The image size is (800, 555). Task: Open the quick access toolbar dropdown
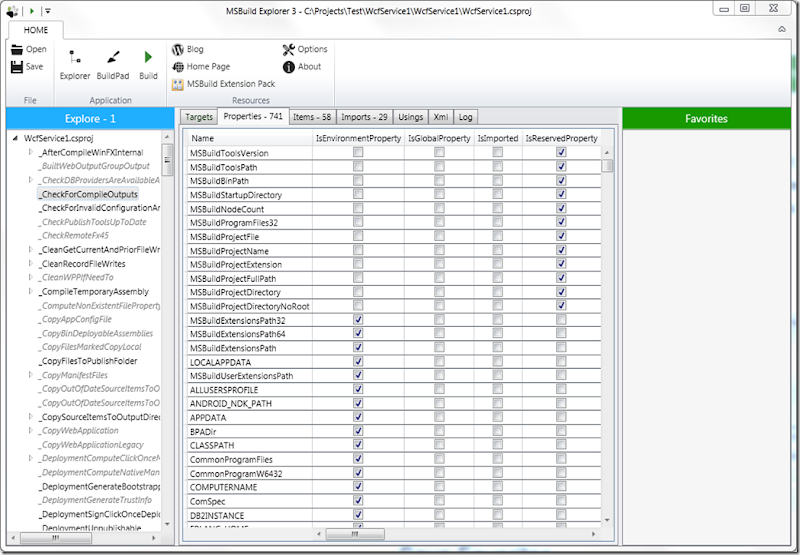[47, 11]
